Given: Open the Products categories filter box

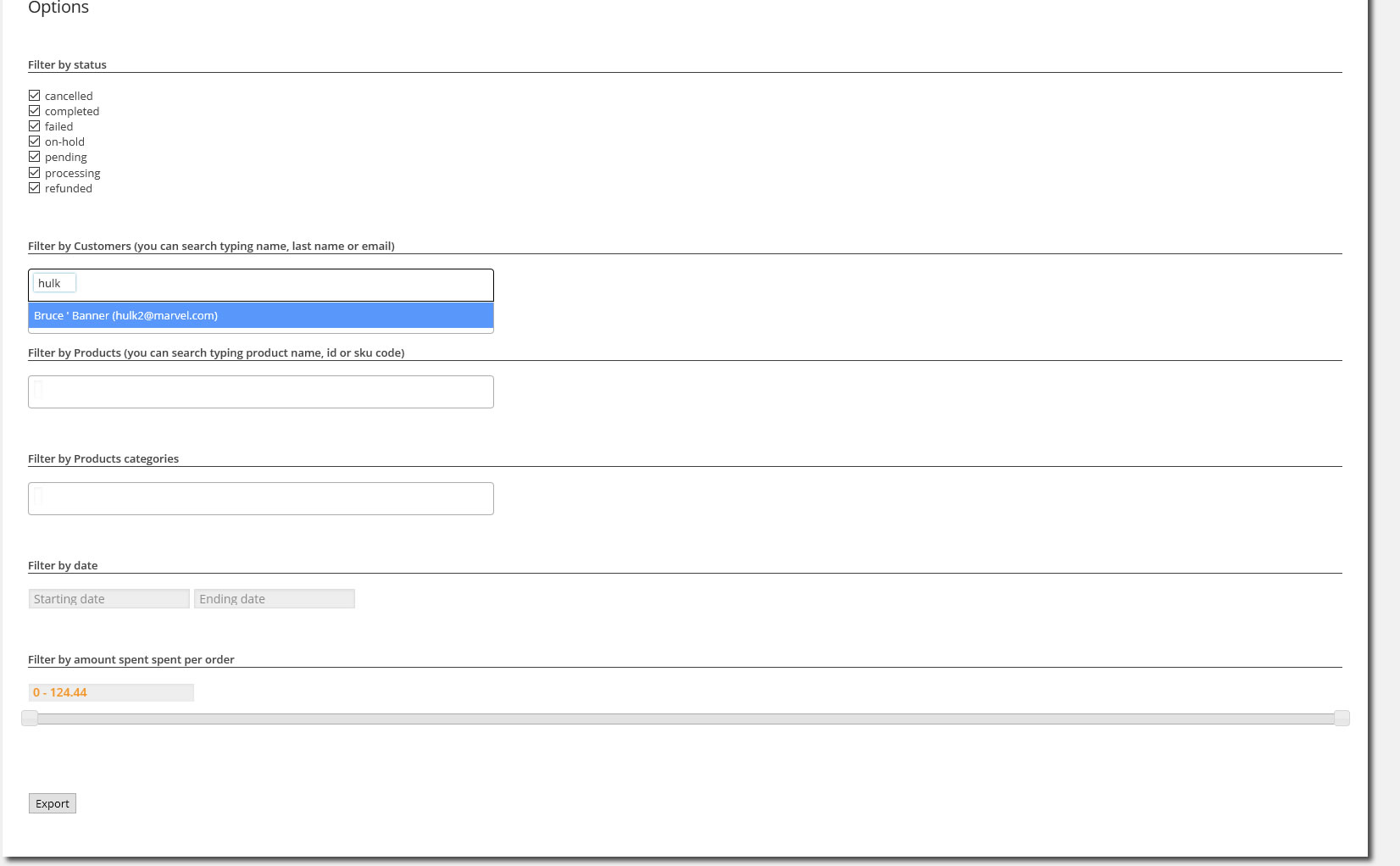Looking at the screenshot, I should pos(261,498).
